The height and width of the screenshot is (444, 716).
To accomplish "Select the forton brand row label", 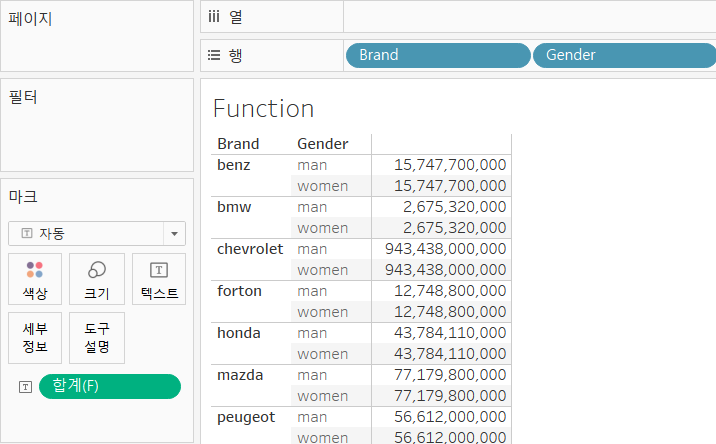I will point(239,291).
